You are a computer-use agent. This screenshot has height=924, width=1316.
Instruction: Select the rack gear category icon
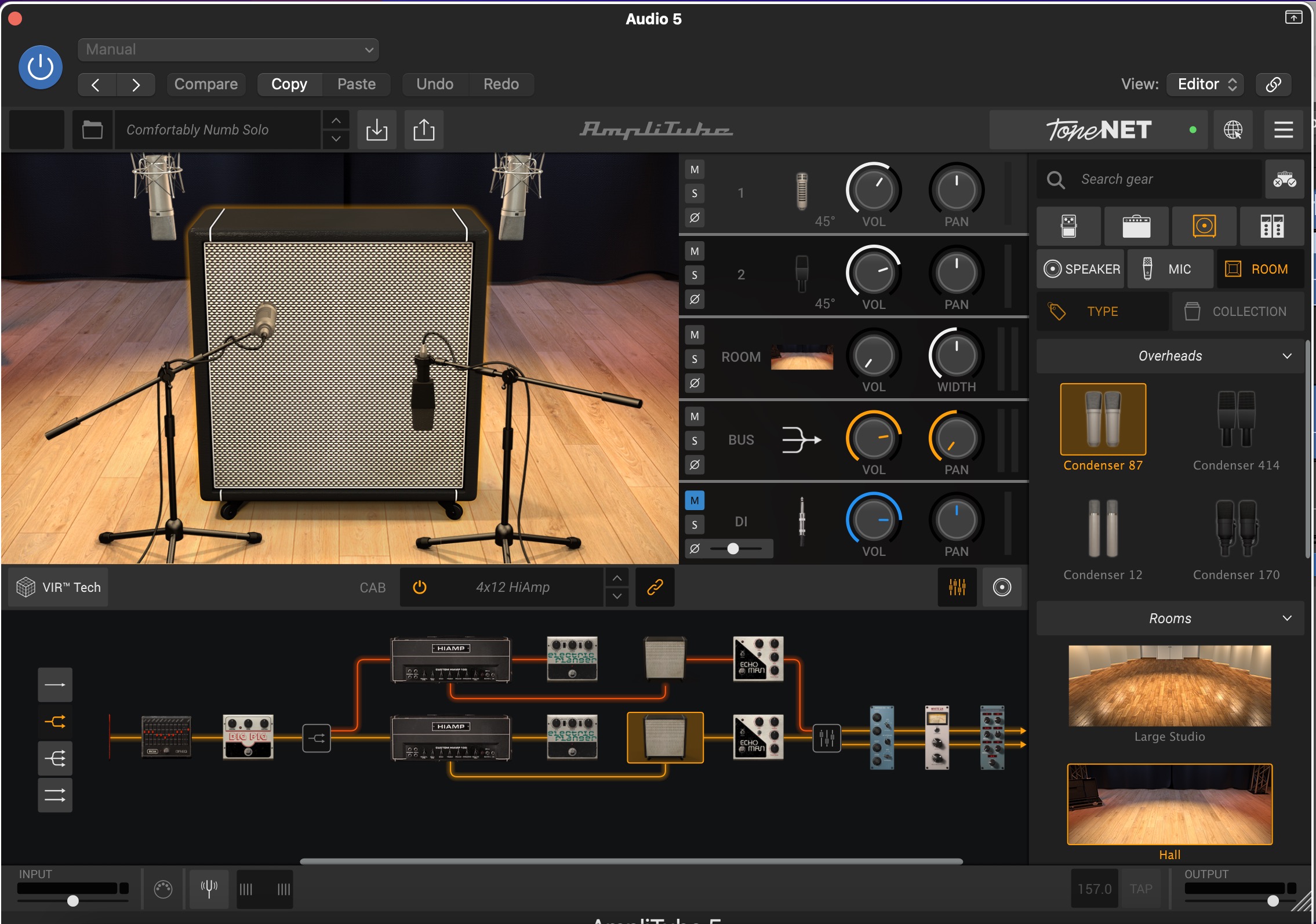point(1272,226)
